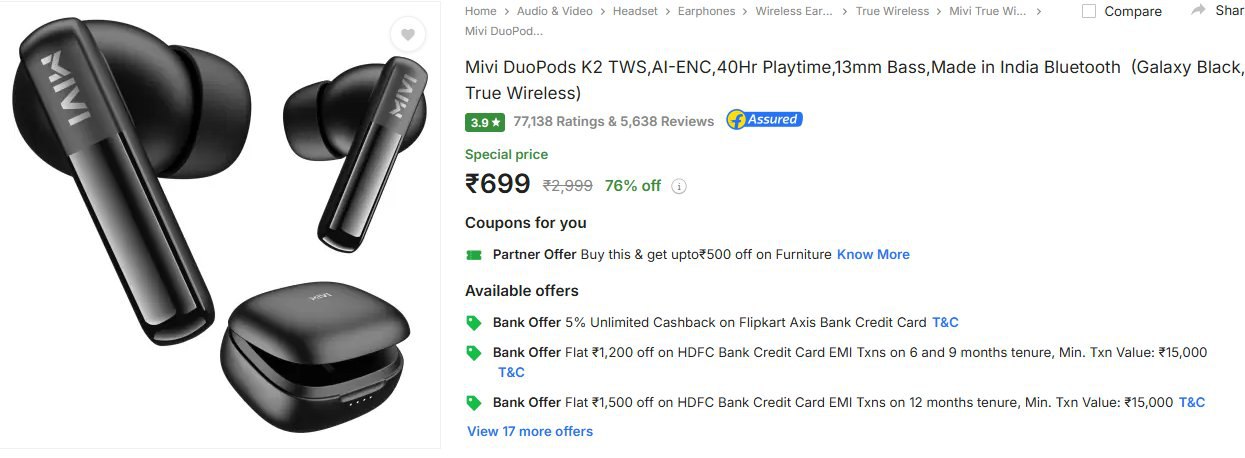This screenshot has width=1245, height=458.
Task: Open Audio & Video breadcrumb category
Action: pos(554,11)
